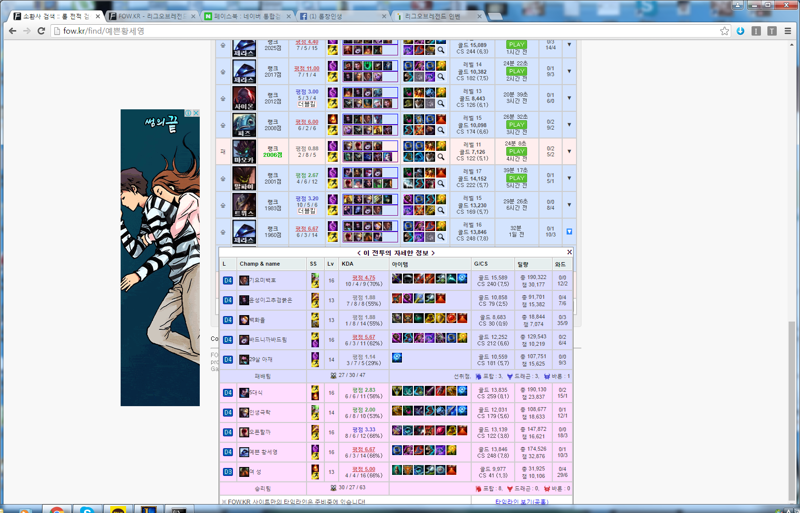Open League of Legends icon in the taskbar

coord(148,510)
